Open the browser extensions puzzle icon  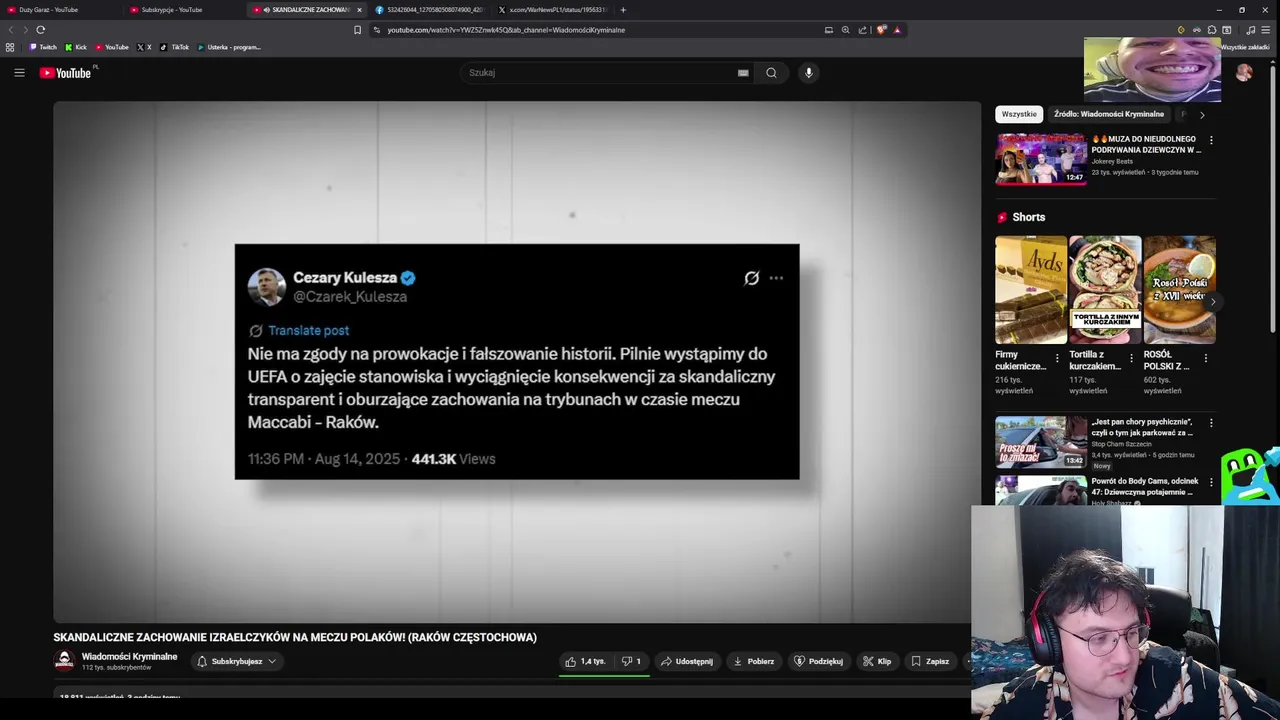click(1212, 30)
